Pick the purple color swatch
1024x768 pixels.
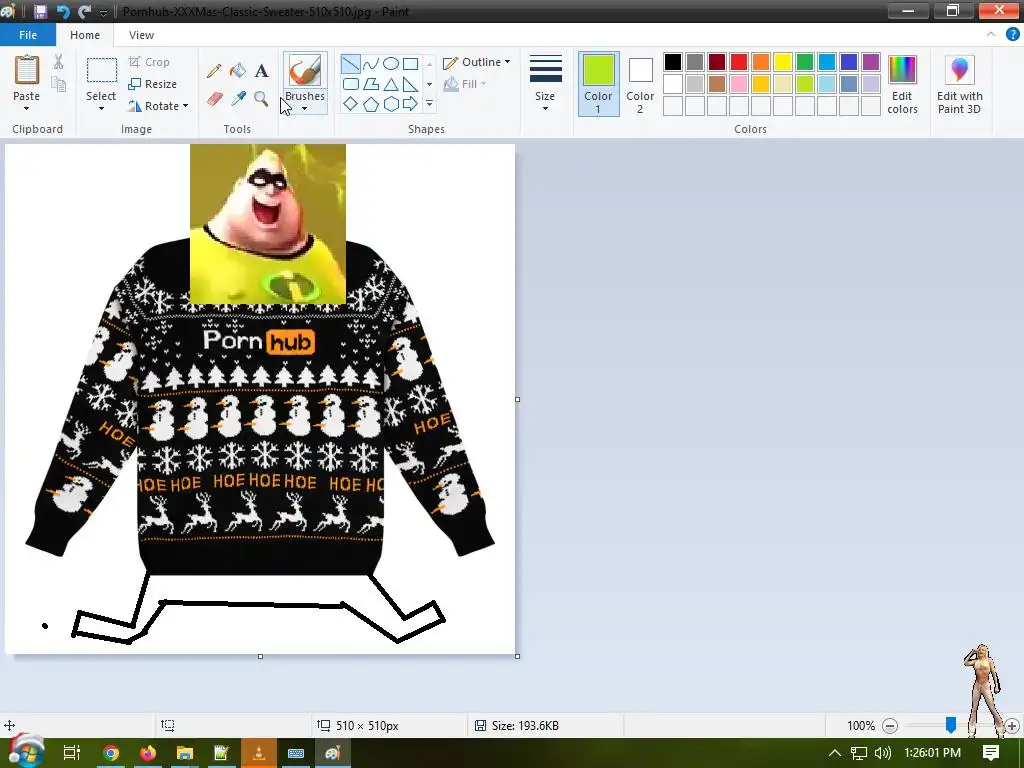[x=871, y=62]
